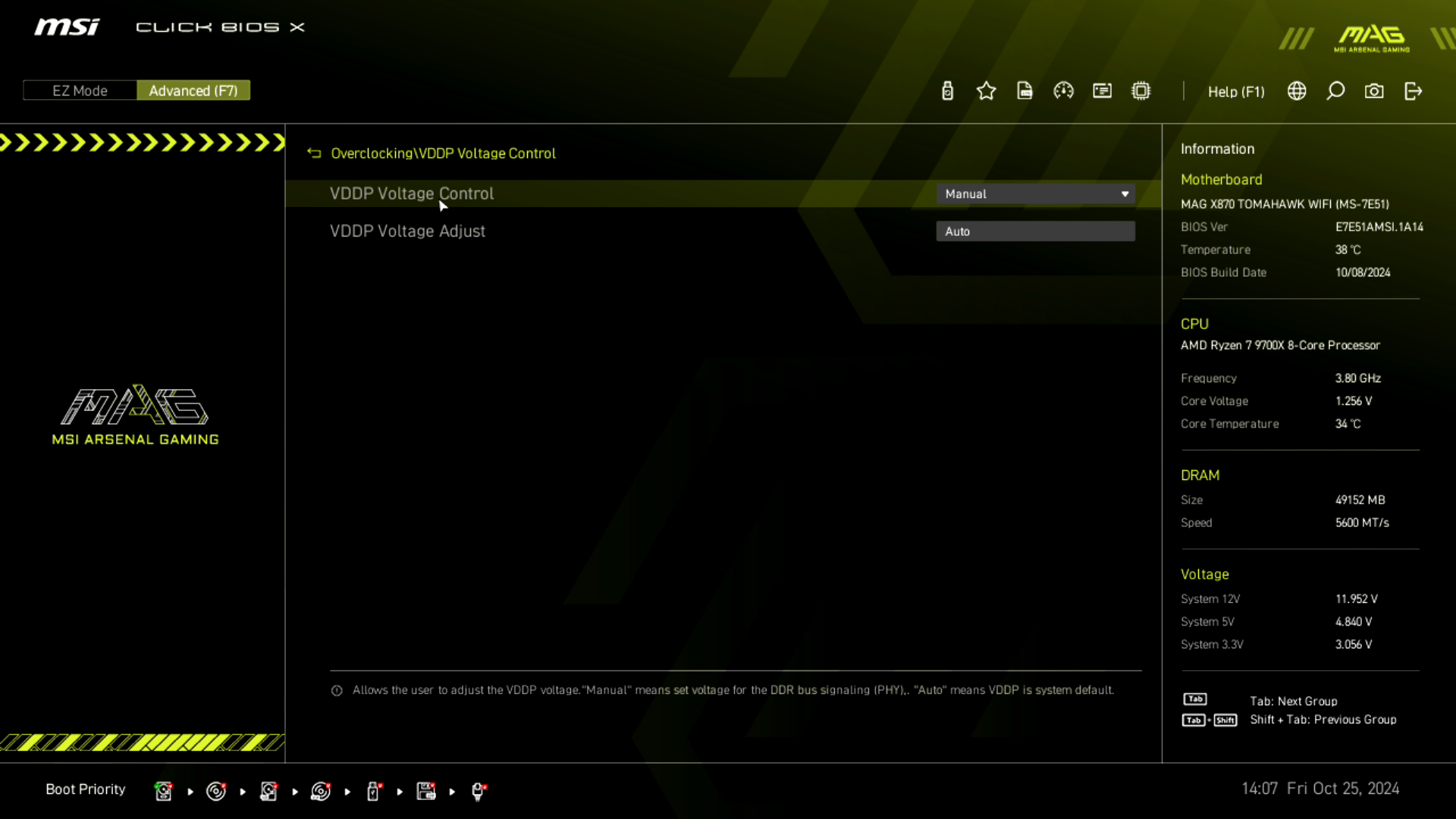
Task: Switch to EZ Mode
Action: (80, 90)
